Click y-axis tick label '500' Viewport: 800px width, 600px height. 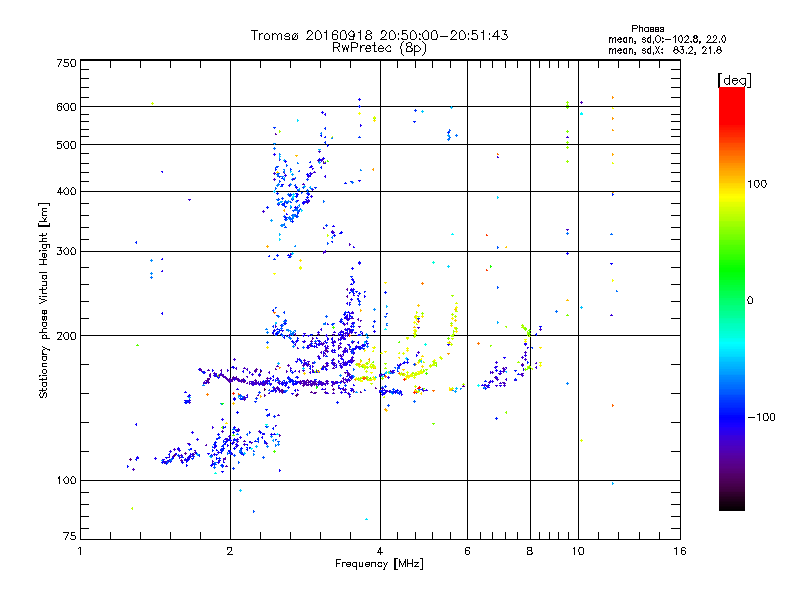tap(66, 145)
